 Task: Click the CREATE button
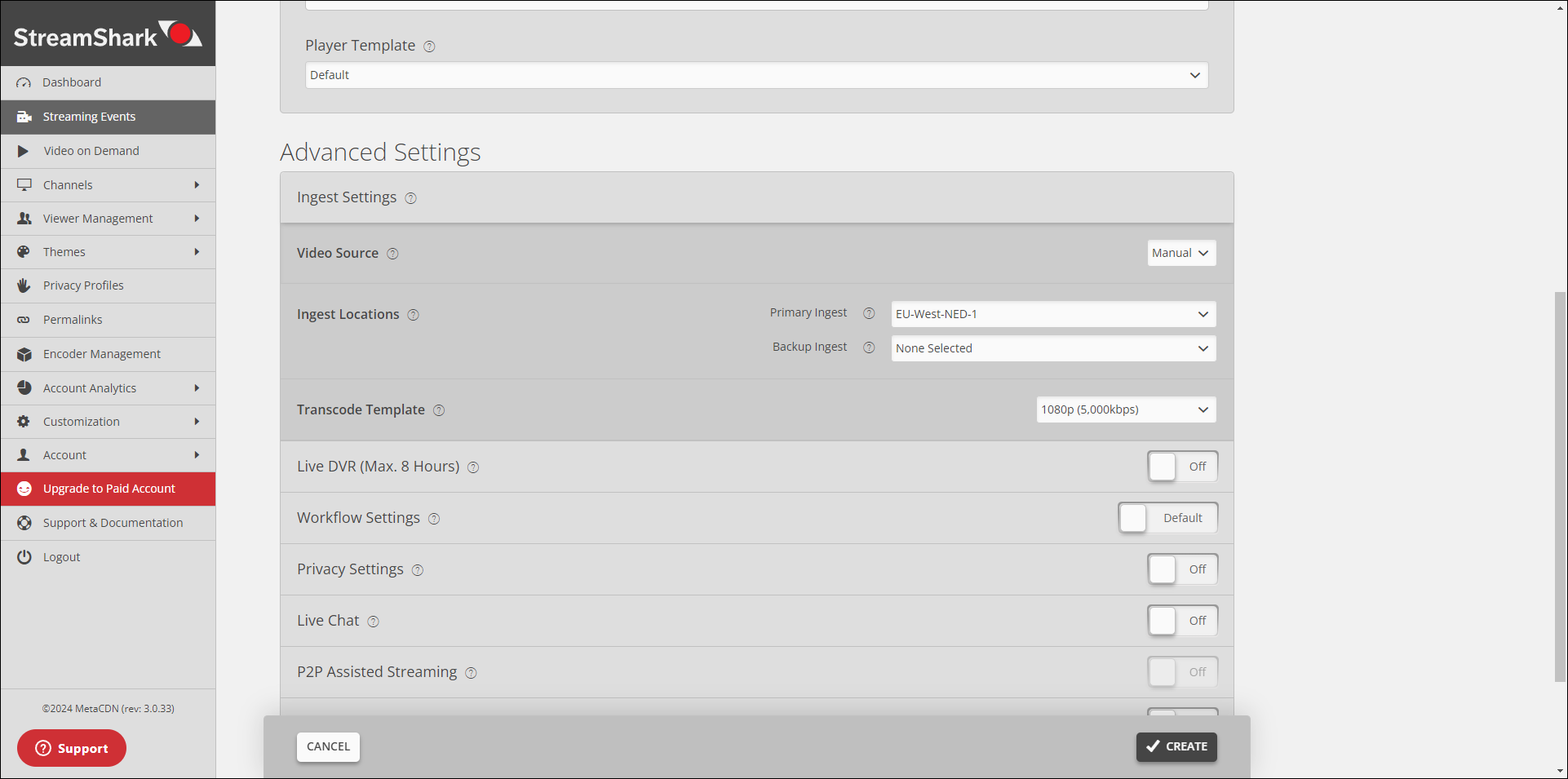click(x=1176, y=746)
